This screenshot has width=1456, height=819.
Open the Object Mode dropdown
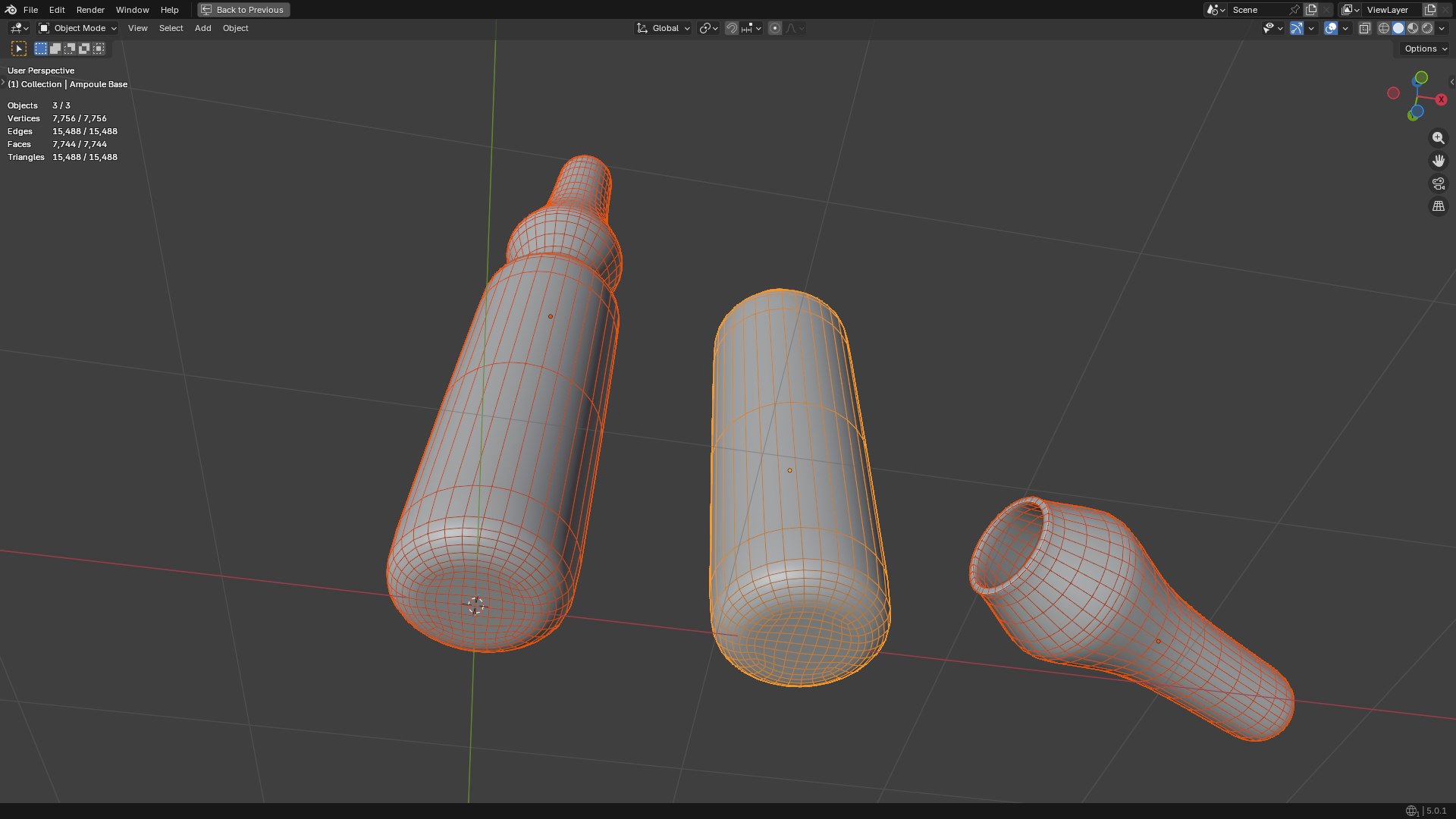click(x=77, y=28)
